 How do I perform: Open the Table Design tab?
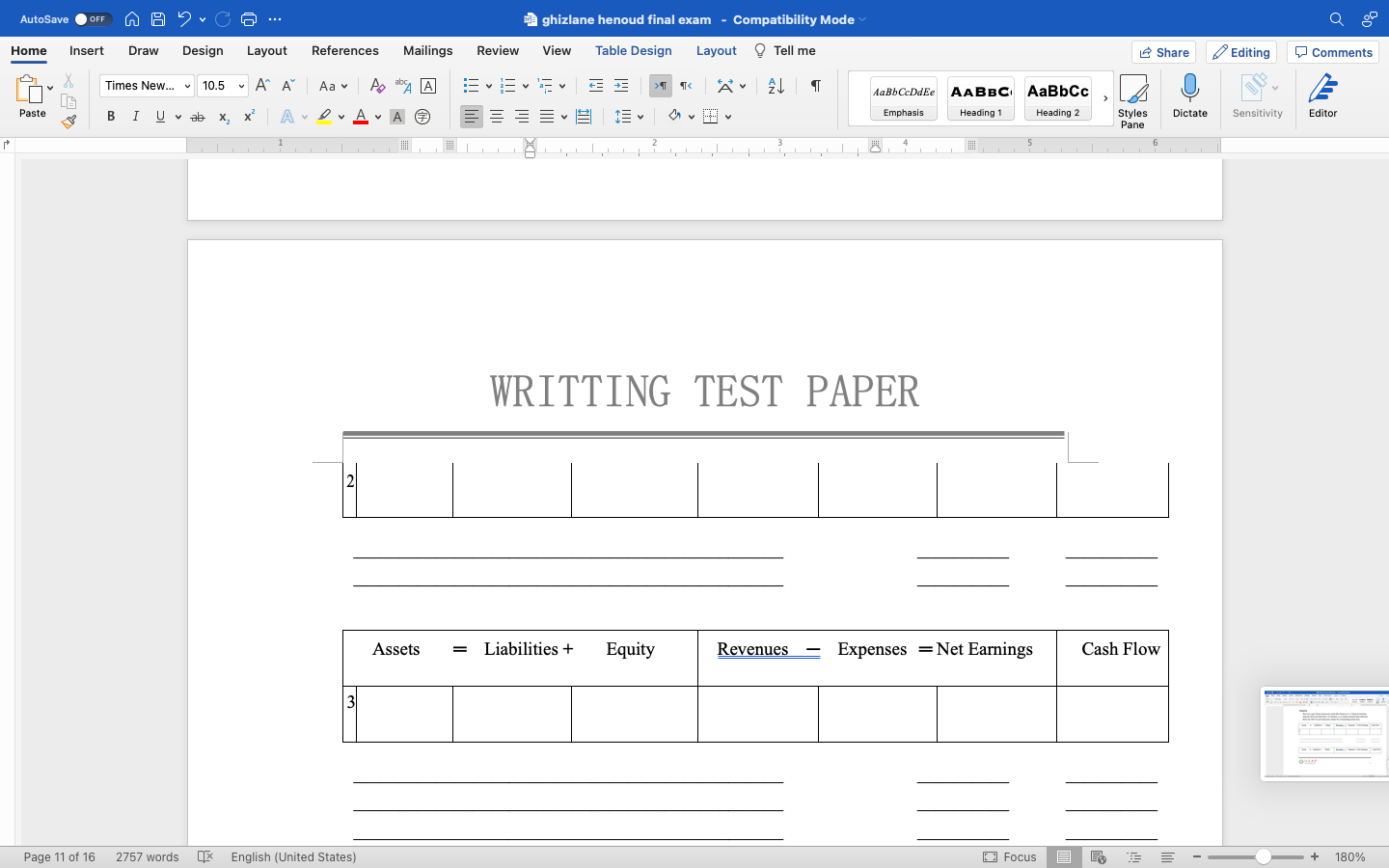634,51
